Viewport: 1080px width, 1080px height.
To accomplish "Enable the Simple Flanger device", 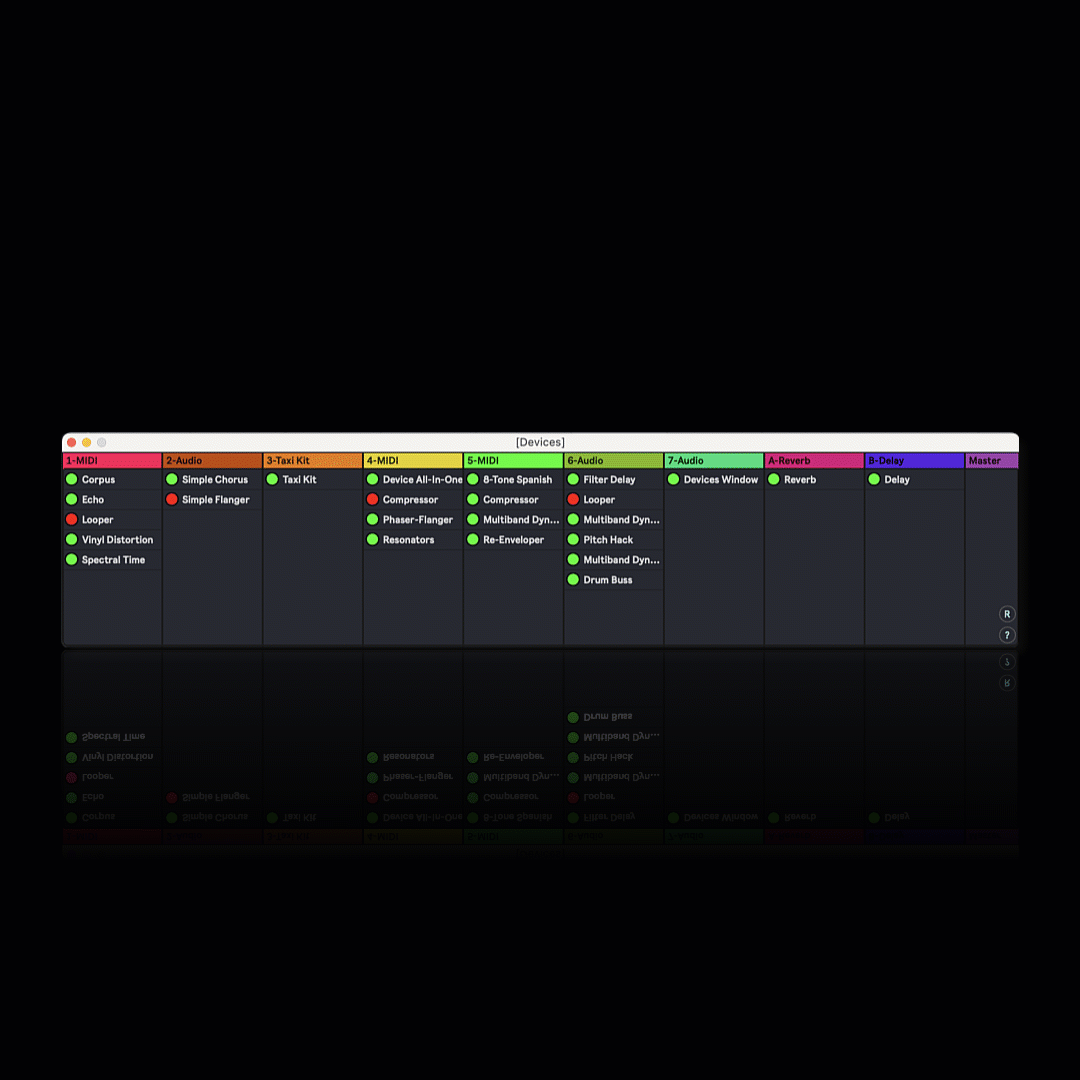I will point(172,500).
